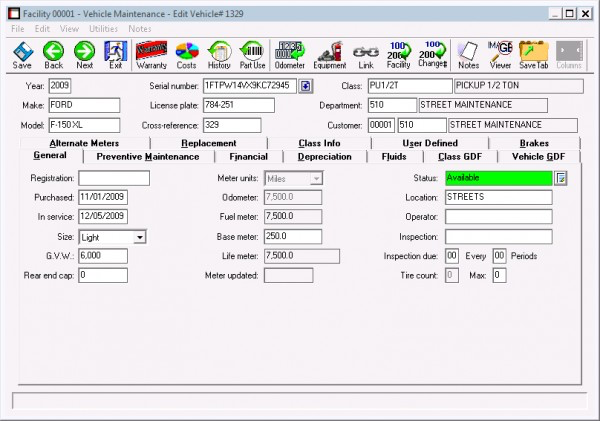Click the Link chain icon
This screenshot has width=600, height=421.
point(366,55)
